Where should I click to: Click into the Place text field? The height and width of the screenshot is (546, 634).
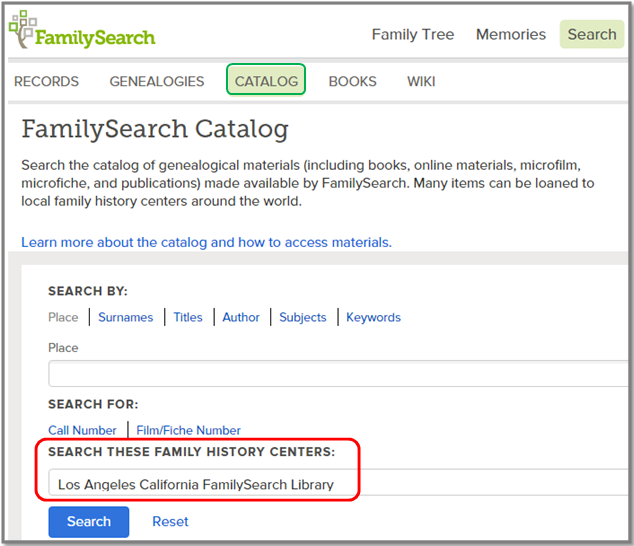[340, 374]
